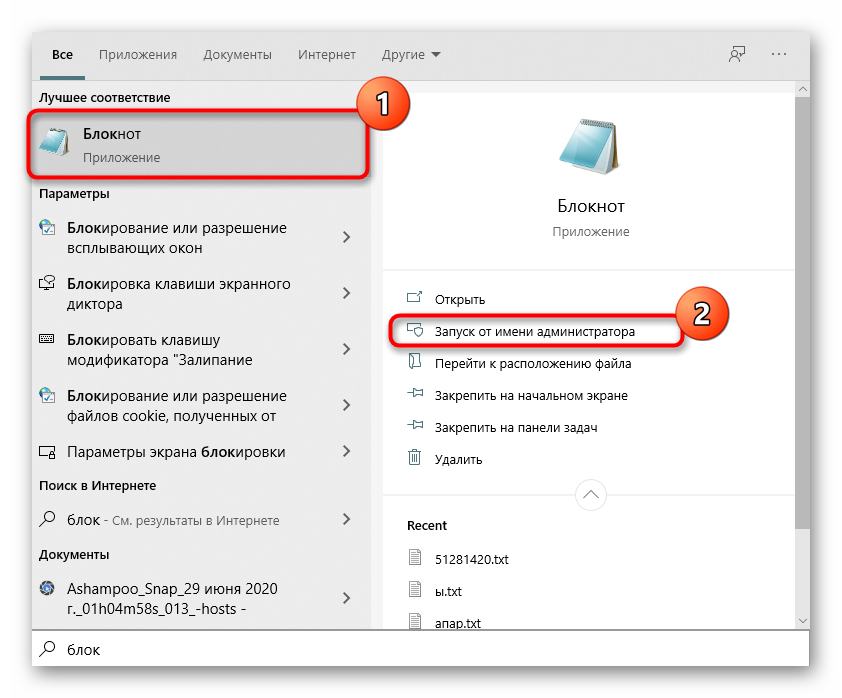Expand arrow for Ashampoo_Snap document
Viewport: 842px width, 698px height.
[346, 598]
